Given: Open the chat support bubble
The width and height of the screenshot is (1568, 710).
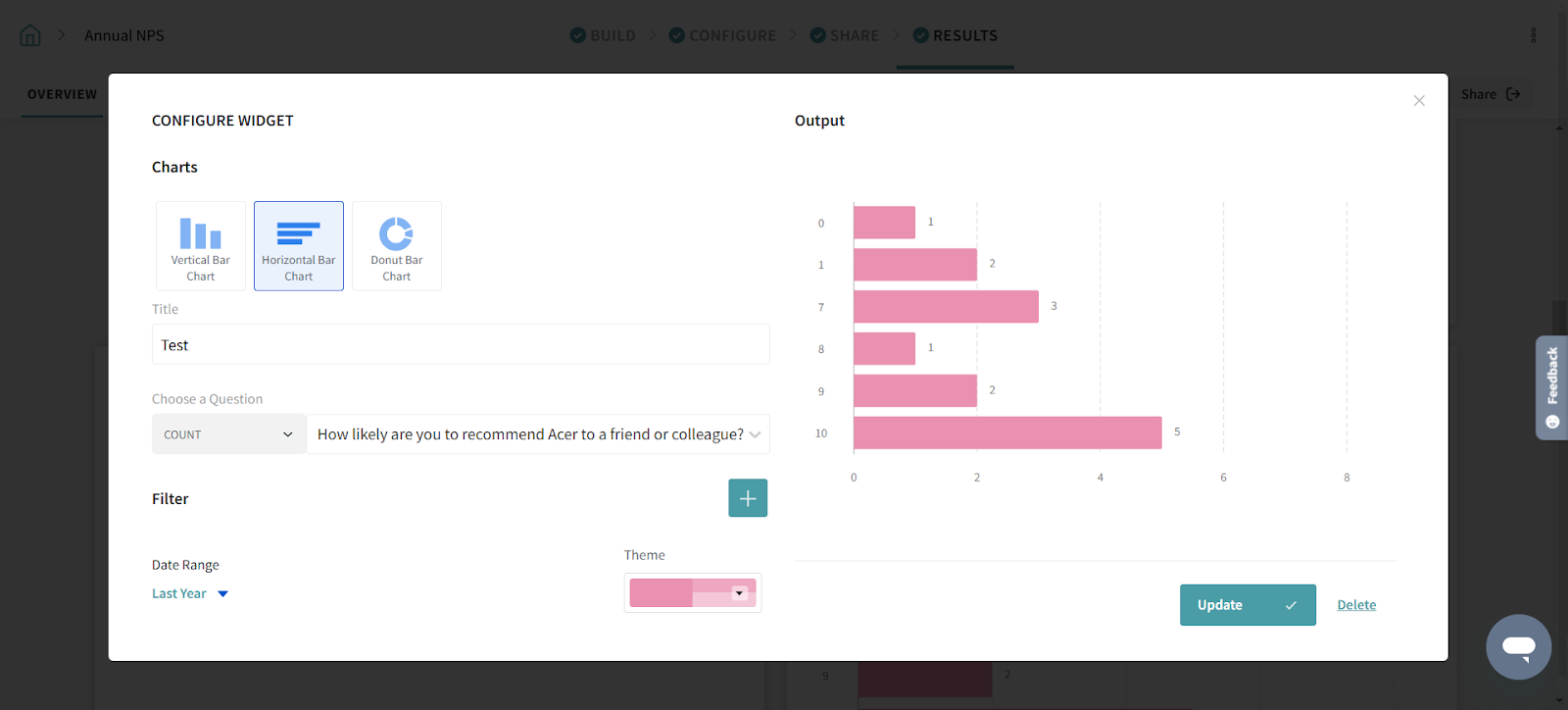Looking at the screenshot, I should coord(1518,647).
